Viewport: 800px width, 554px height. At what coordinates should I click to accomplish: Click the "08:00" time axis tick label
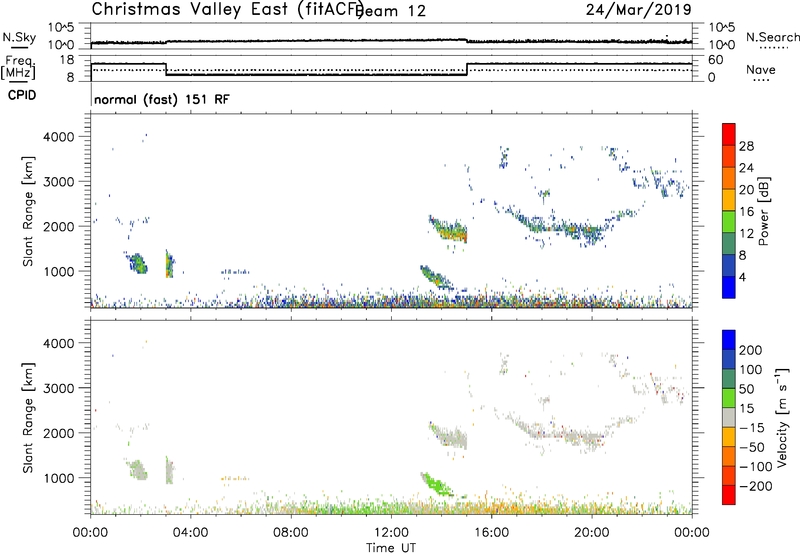tap(291, 533)
